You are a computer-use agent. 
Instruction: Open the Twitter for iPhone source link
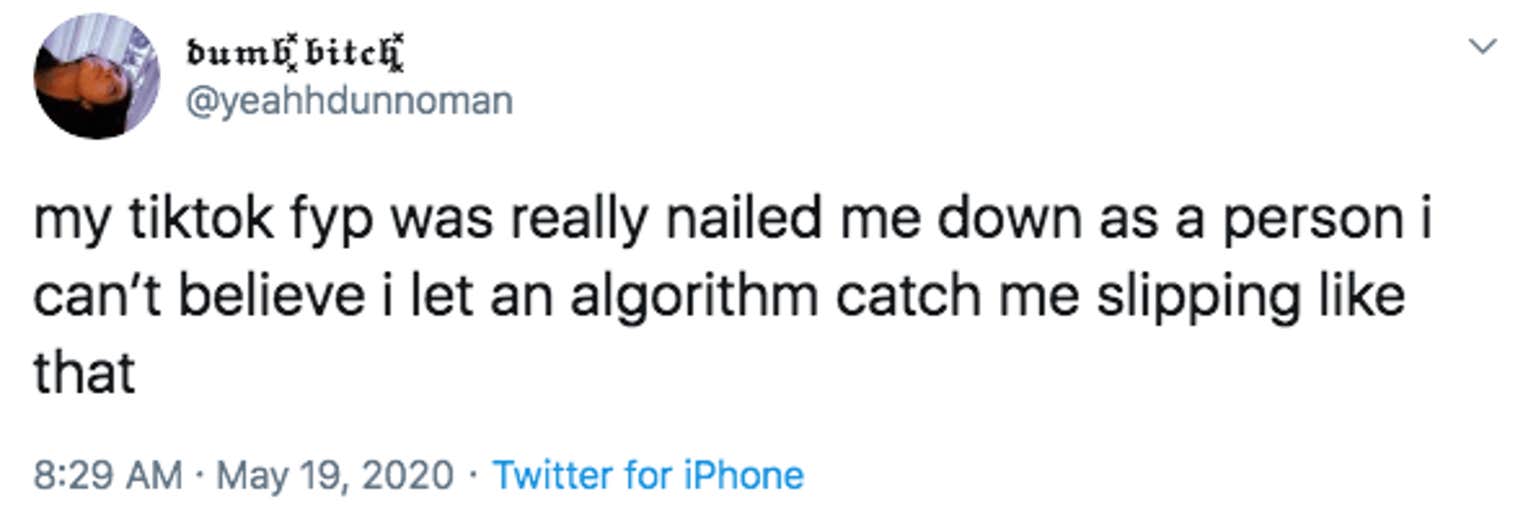[x=649, y=474]
